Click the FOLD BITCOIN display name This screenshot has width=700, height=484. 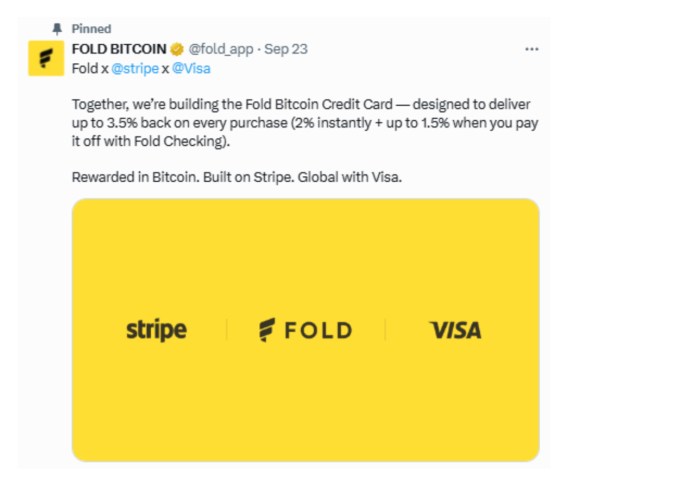(119, 49)
